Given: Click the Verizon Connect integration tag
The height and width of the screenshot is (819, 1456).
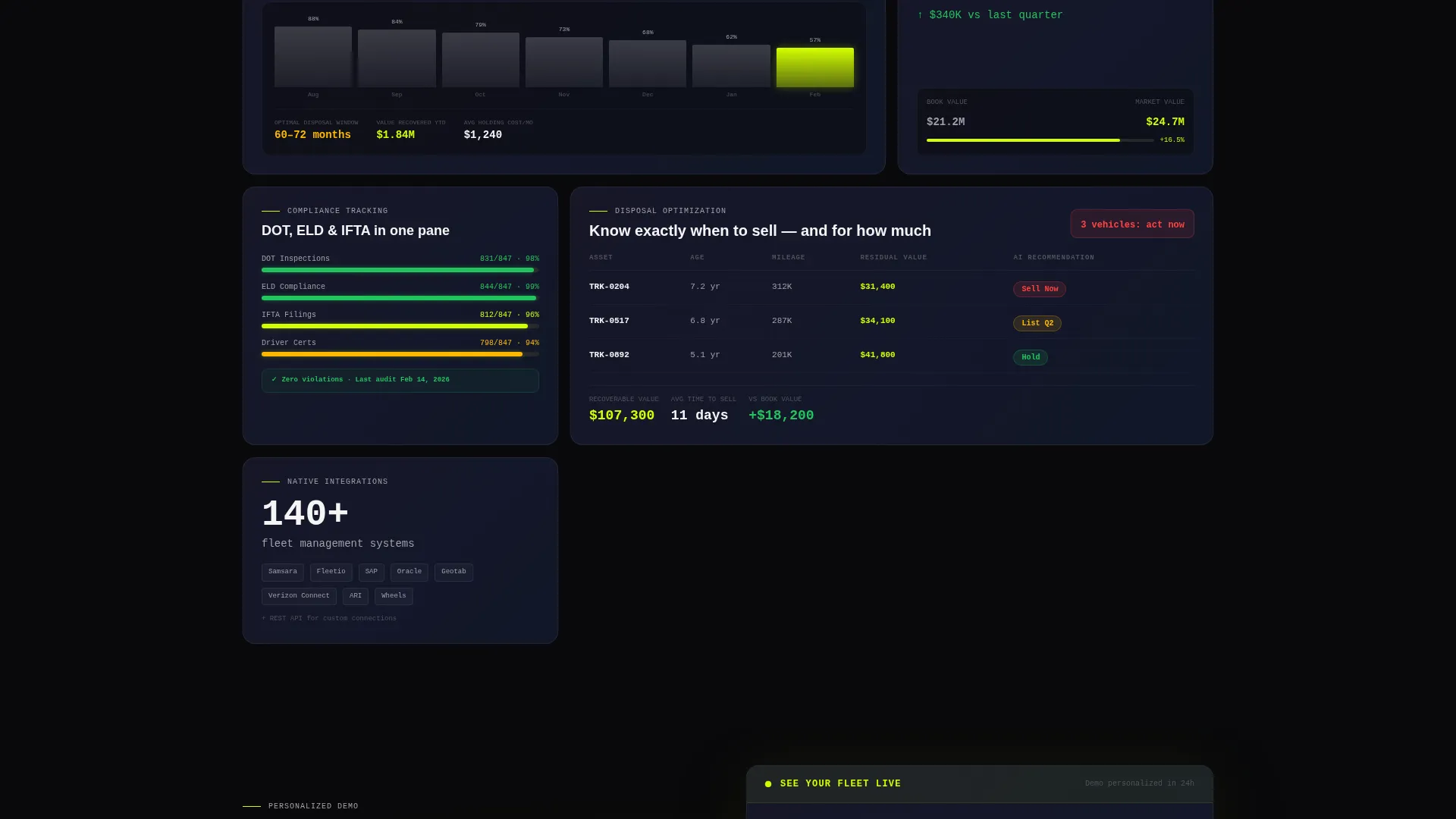Looking at the screenshot, I should (299, 596).
